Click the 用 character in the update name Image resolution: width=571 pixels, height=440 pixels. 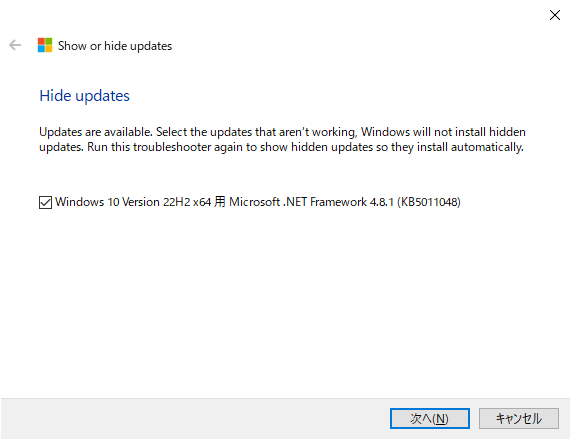[x=220, y=202]
